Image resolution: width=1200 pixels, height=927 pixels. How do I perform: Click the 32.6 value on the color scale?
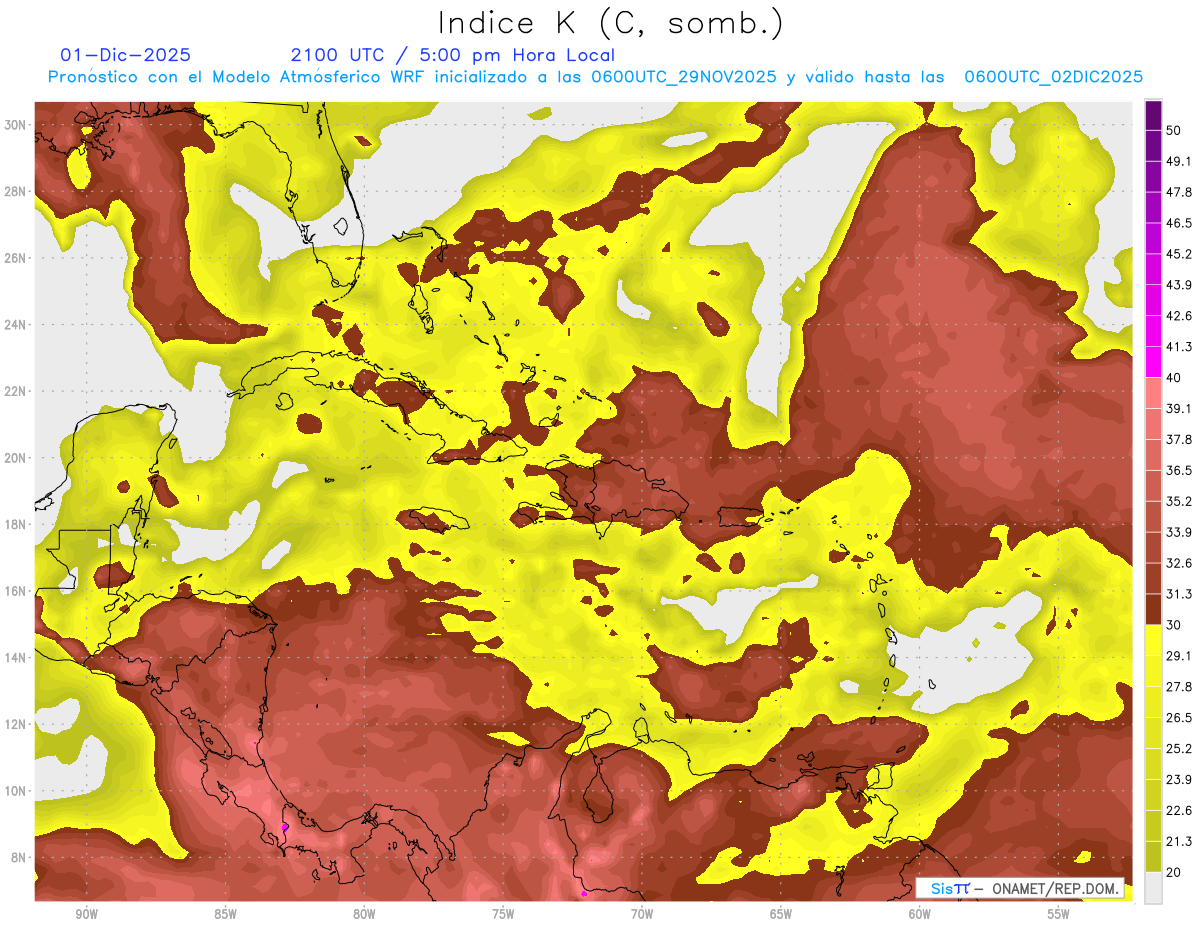1180,563
